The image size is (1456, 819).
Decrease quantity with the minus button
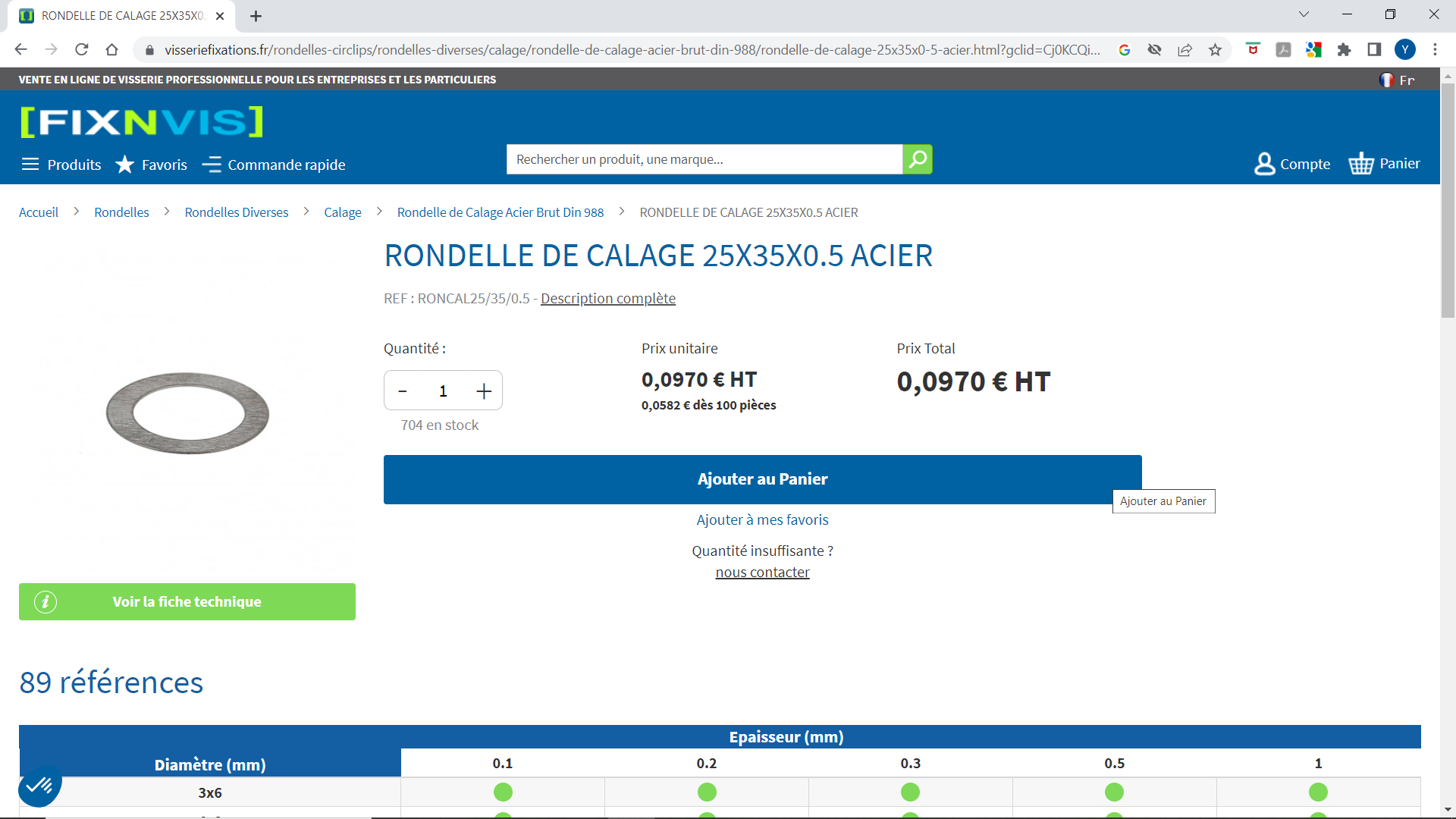[403, 391]
